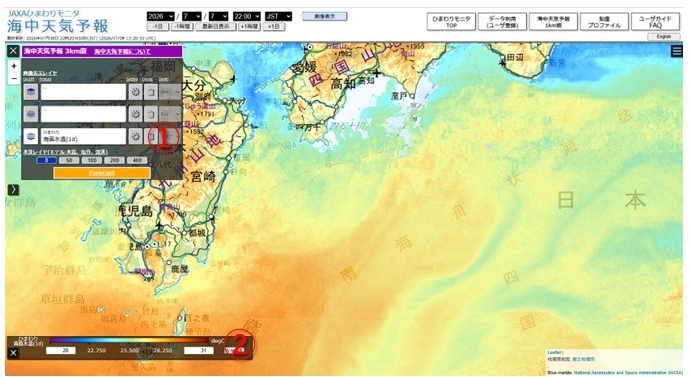Toggle the first image layer on/off
Image resolution: width=690 pixels, height=377 pixels.
pos(30,92)
